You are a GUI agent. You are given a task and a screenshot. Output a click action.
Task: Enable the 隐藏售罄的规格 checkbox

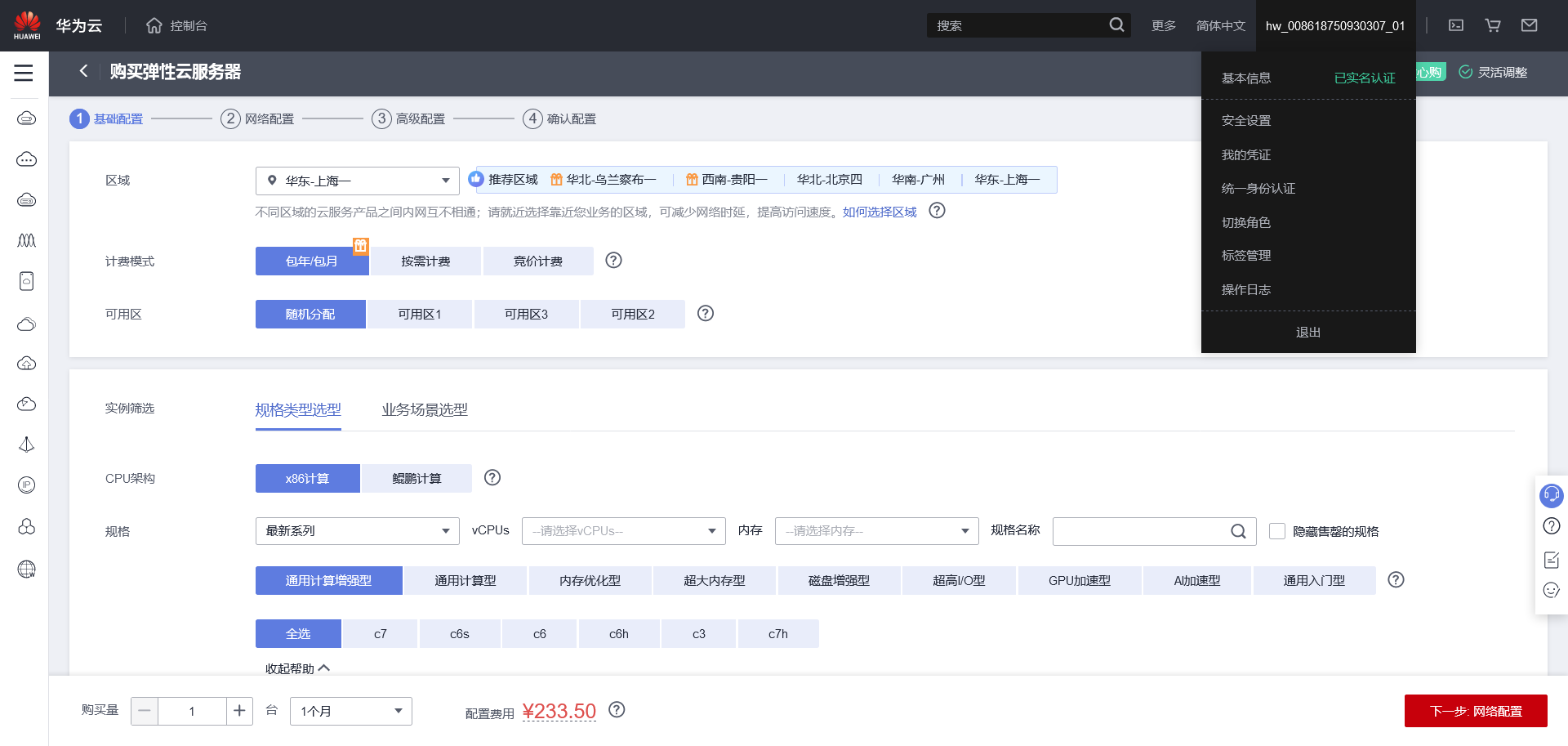[1277, 530]
